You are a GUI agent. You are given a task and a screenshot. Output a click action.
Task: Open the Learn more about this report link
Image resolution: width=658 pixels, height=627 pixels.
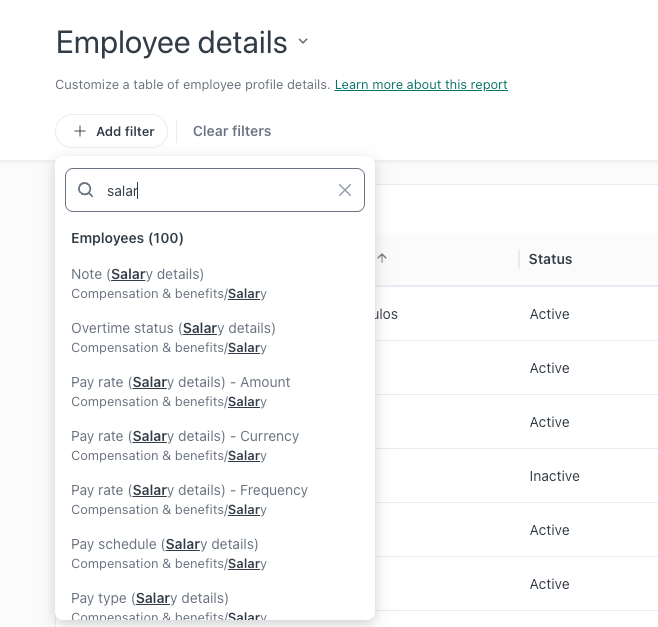(x=421, y=85)
